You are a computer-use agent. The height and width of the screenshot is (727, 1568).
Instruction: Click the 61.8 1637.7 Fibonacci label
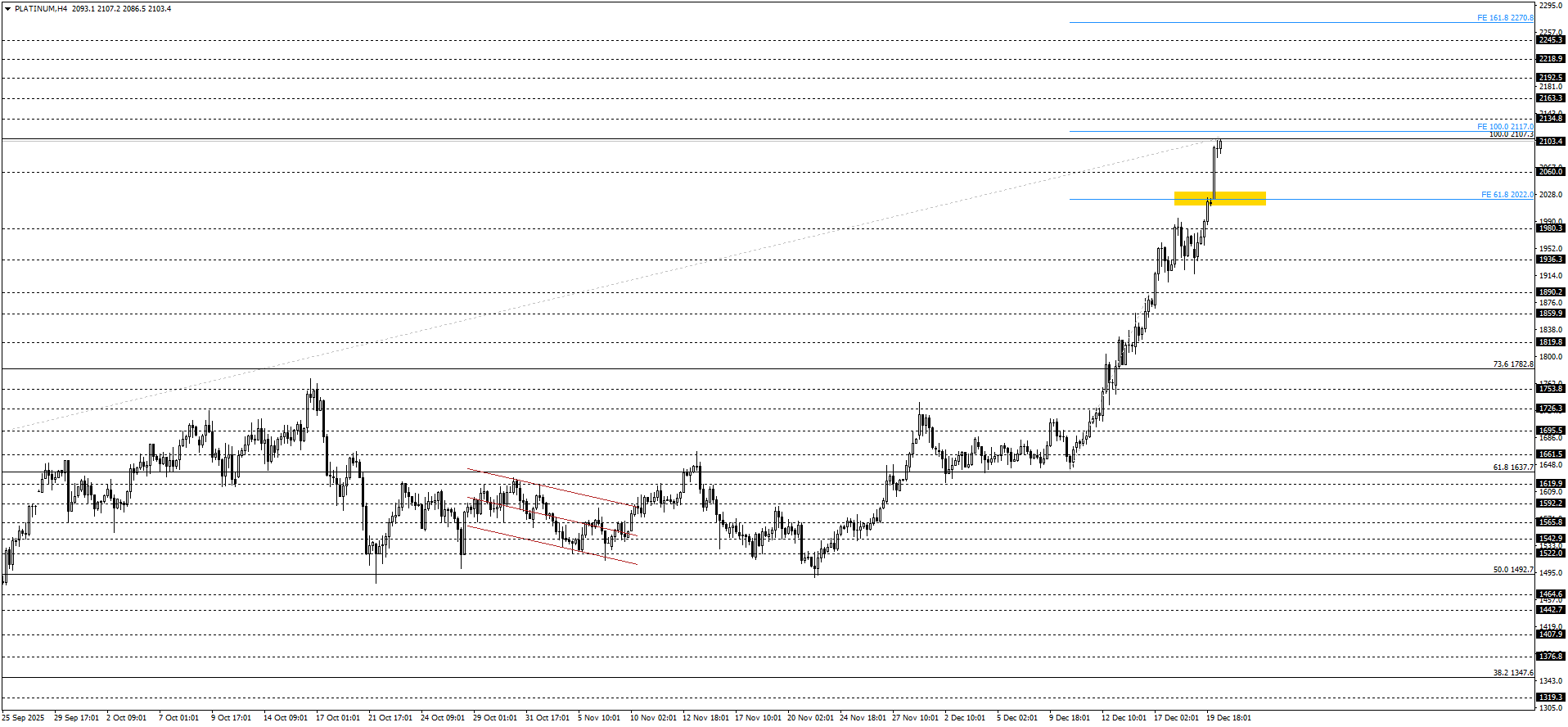[1512, 467]
